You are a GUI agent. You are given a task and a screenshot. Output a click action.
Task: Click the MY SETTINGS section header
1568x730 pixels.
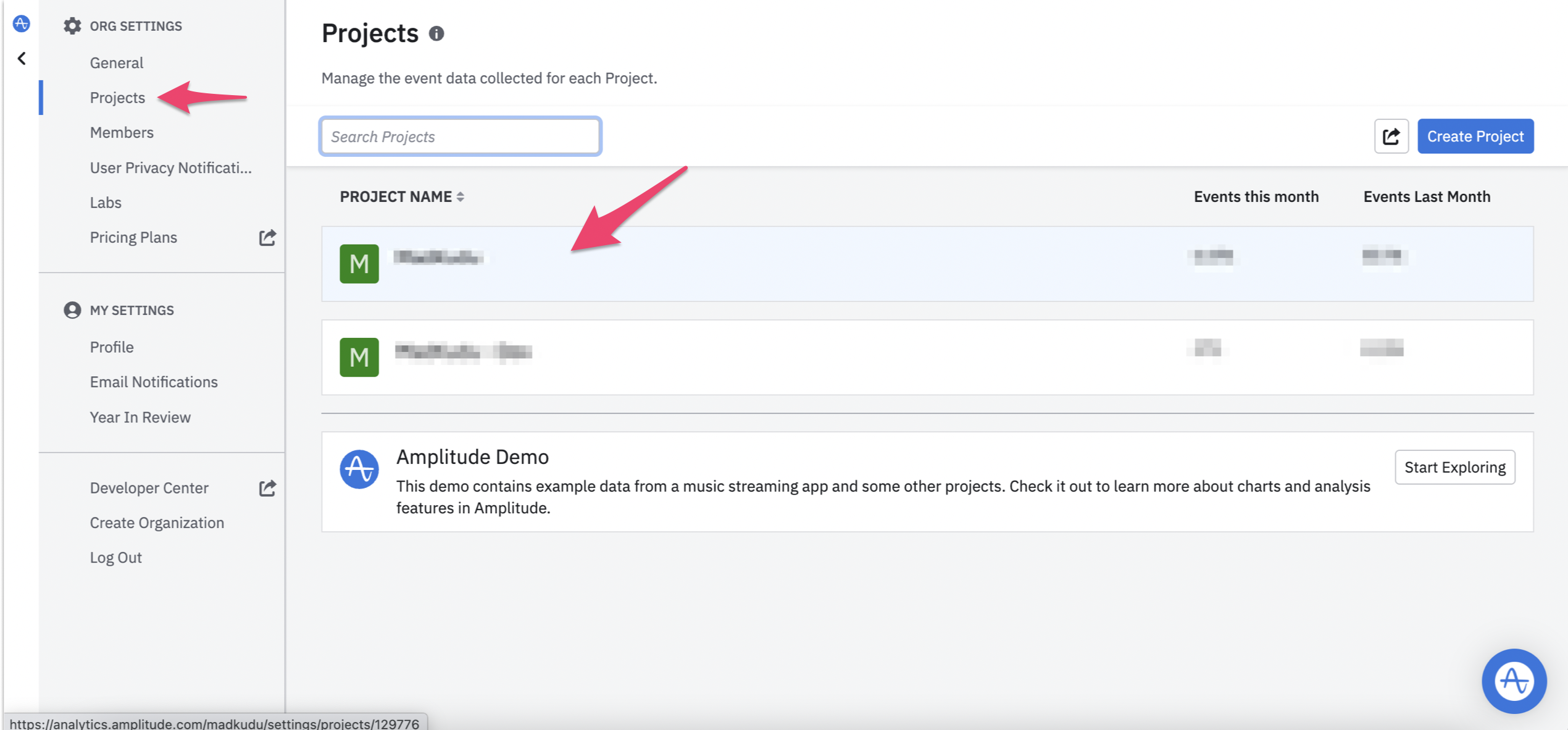(132, 310)
